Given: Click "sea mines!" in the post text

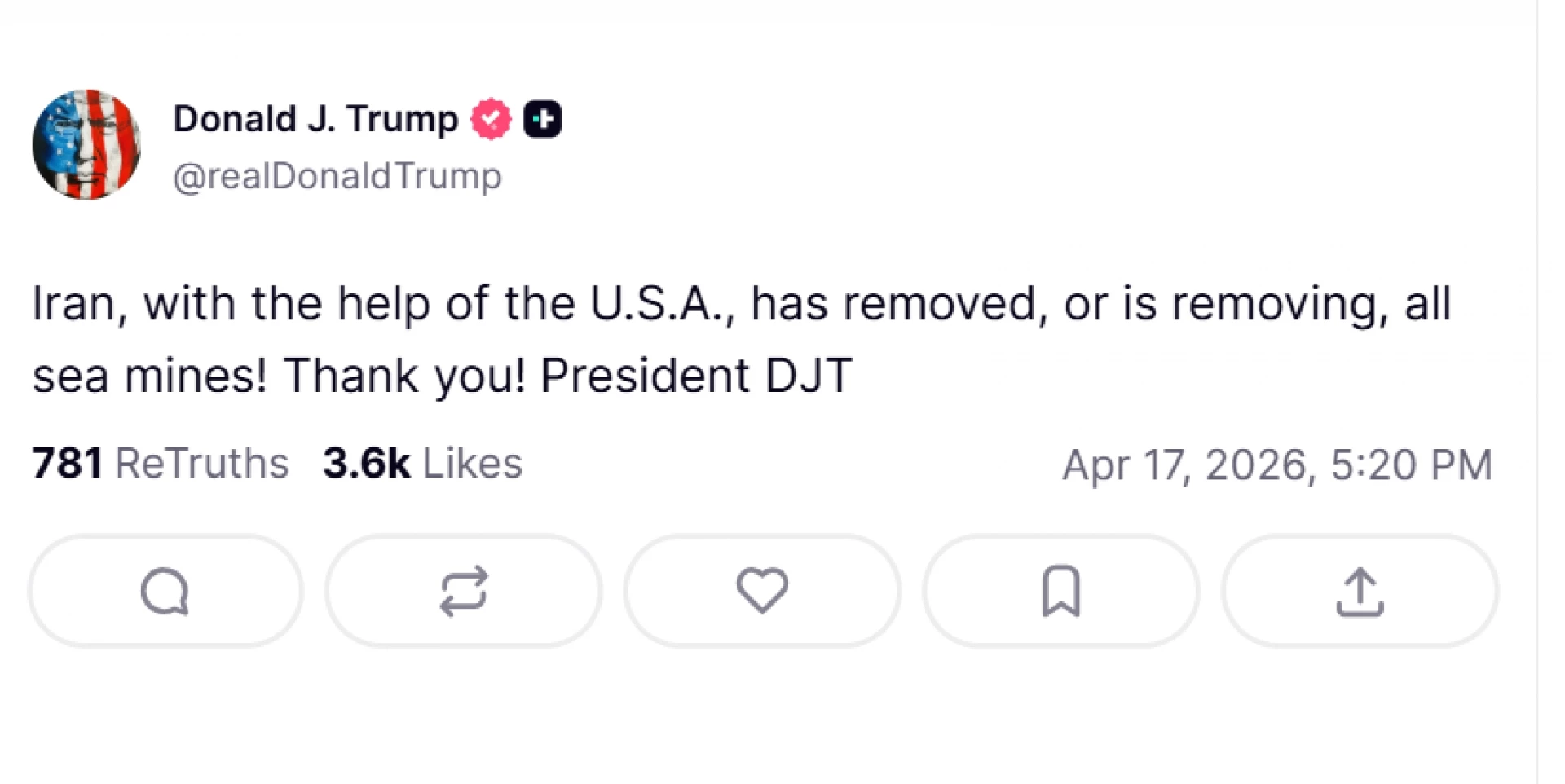Looking at the screenshot, I should pos(149,376).
